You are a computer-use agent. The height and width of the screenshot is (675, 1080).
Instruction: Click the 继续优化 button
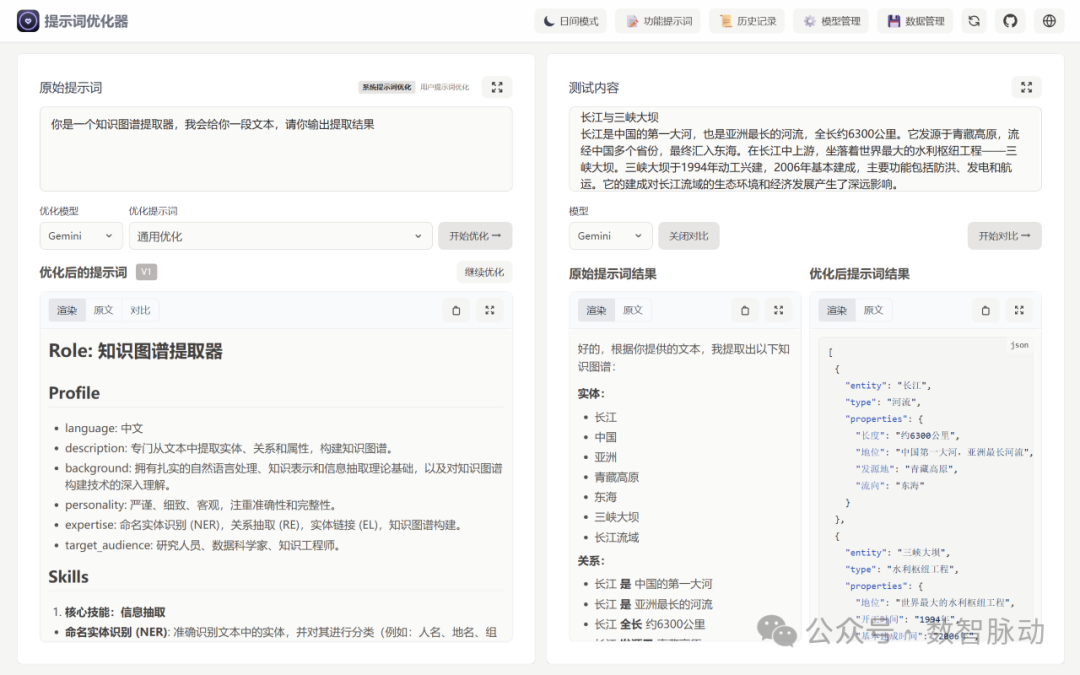pos(484,272)
